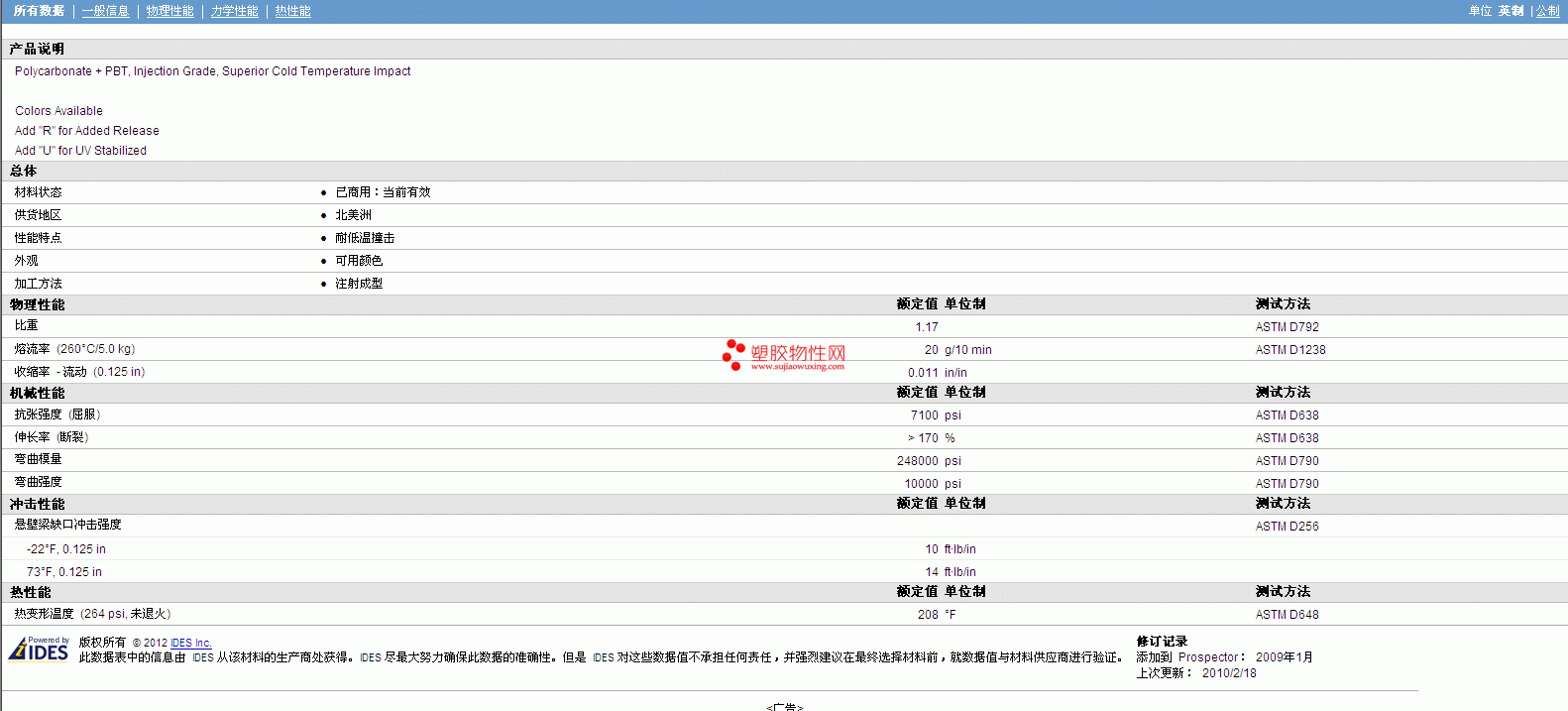Viewport: 1568px width, 711px height.
Task: Open the Prospector link in revision record
Action: pyautogui.click(x=1208, y=657)
